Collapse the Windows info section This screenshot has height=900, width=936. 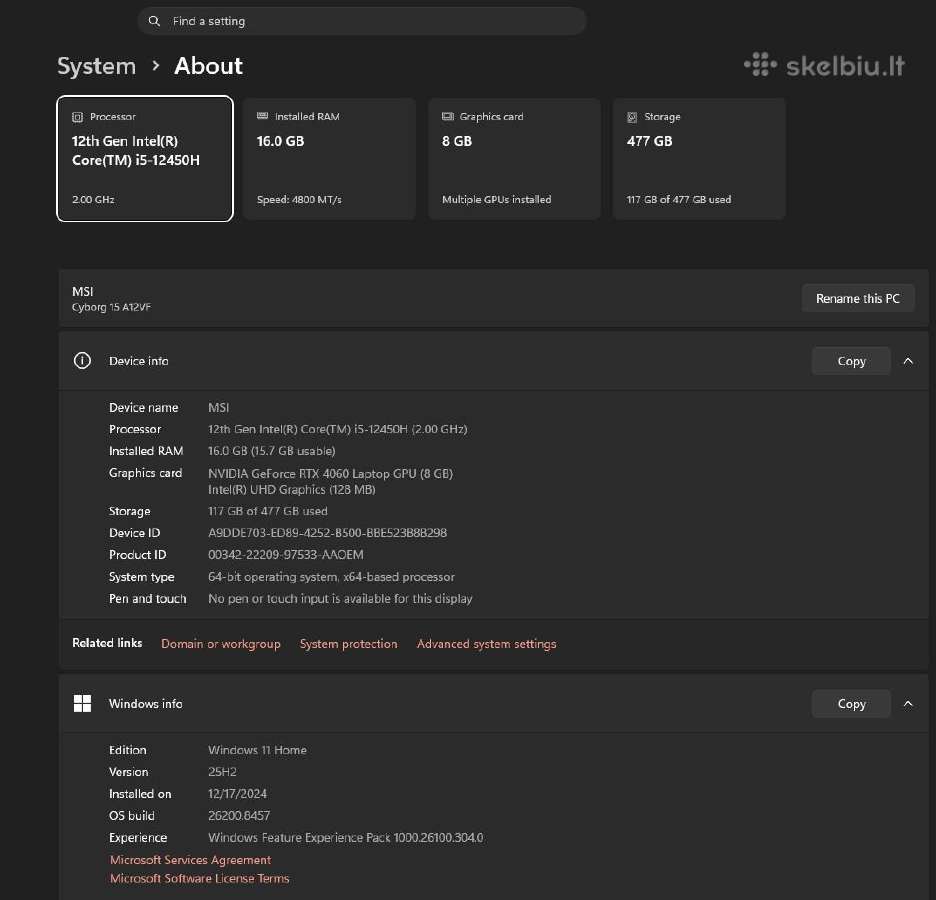908,704
